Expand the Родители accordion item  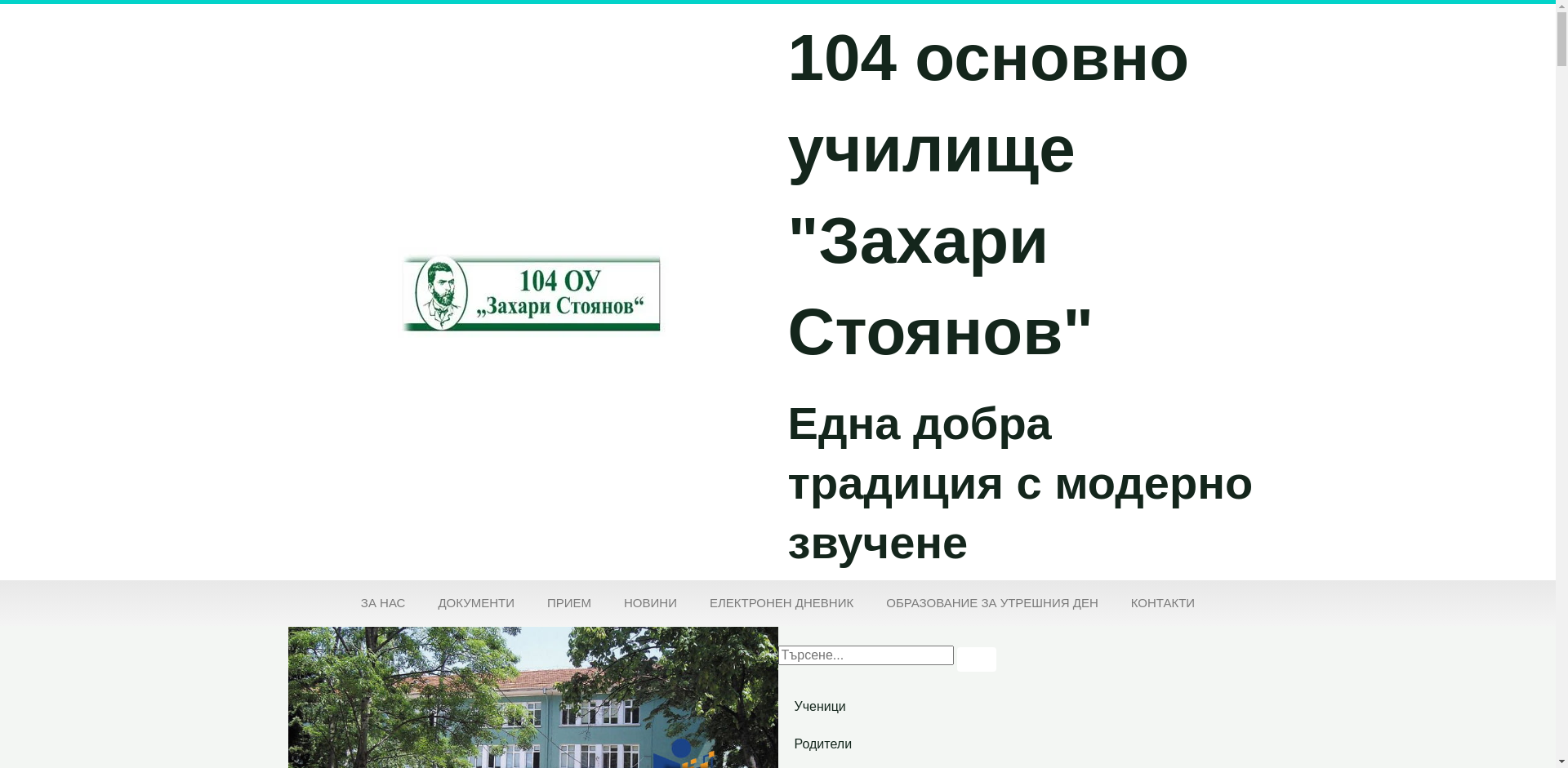click(822, 744)
